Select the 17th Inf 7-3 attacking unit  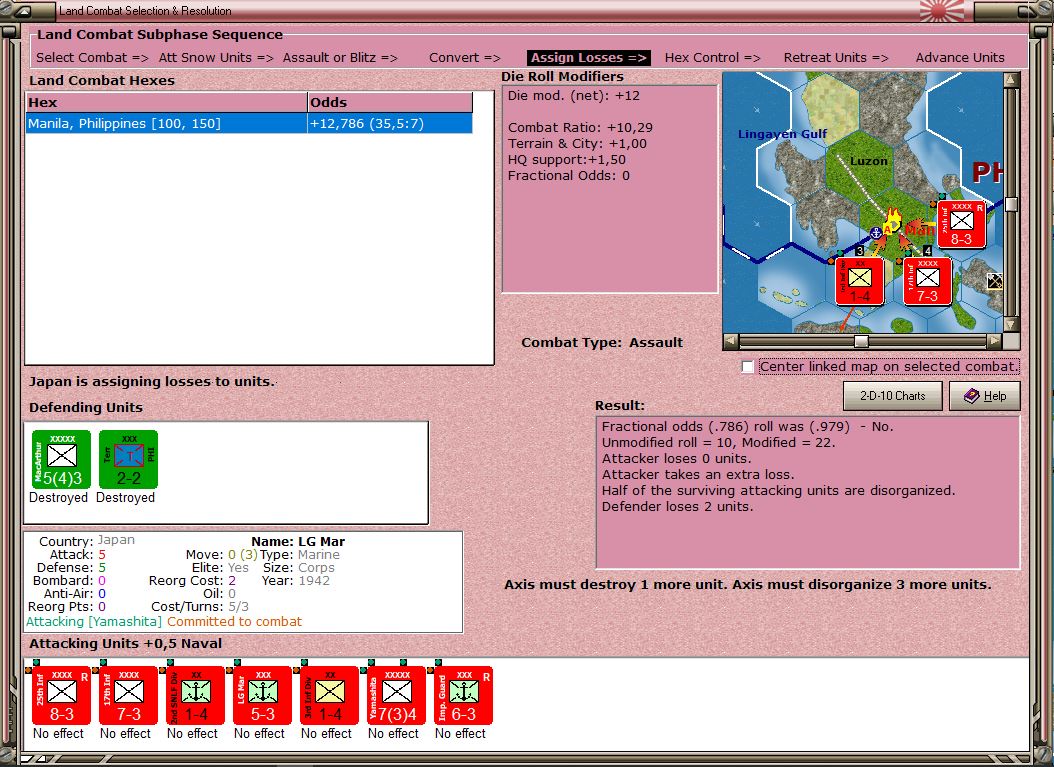[128, 695]
